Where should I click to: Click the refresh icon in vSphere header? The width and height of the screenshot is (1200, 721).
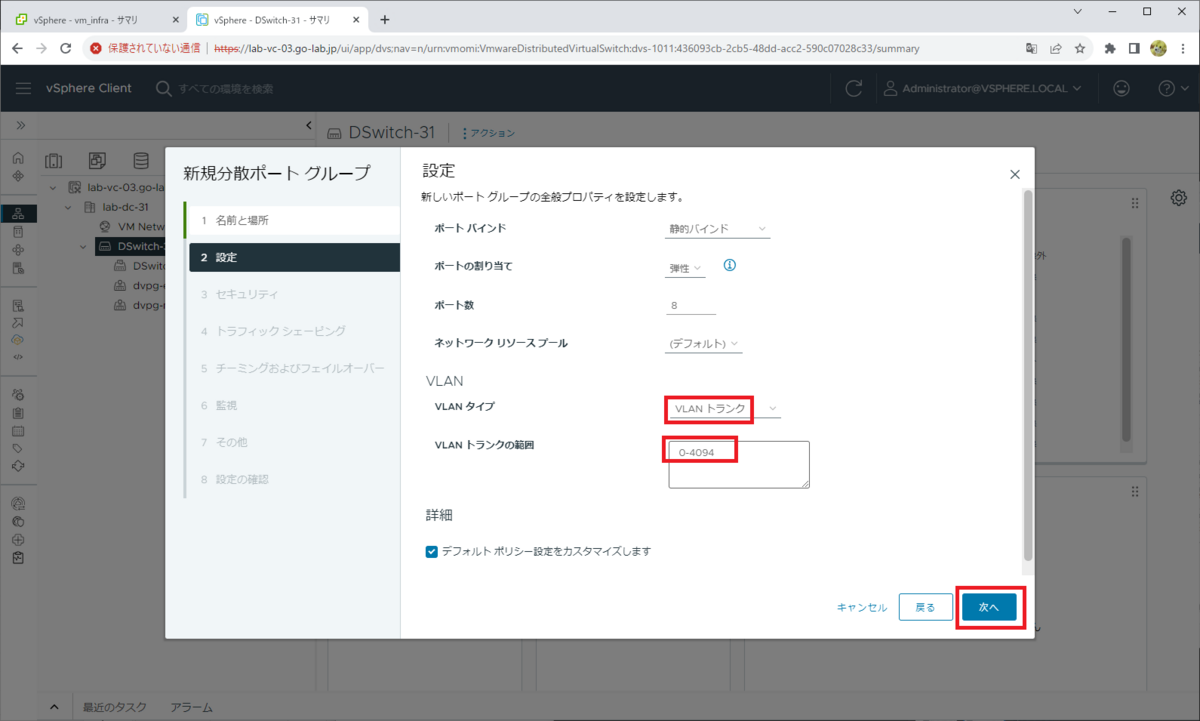[x=854, y=88]
